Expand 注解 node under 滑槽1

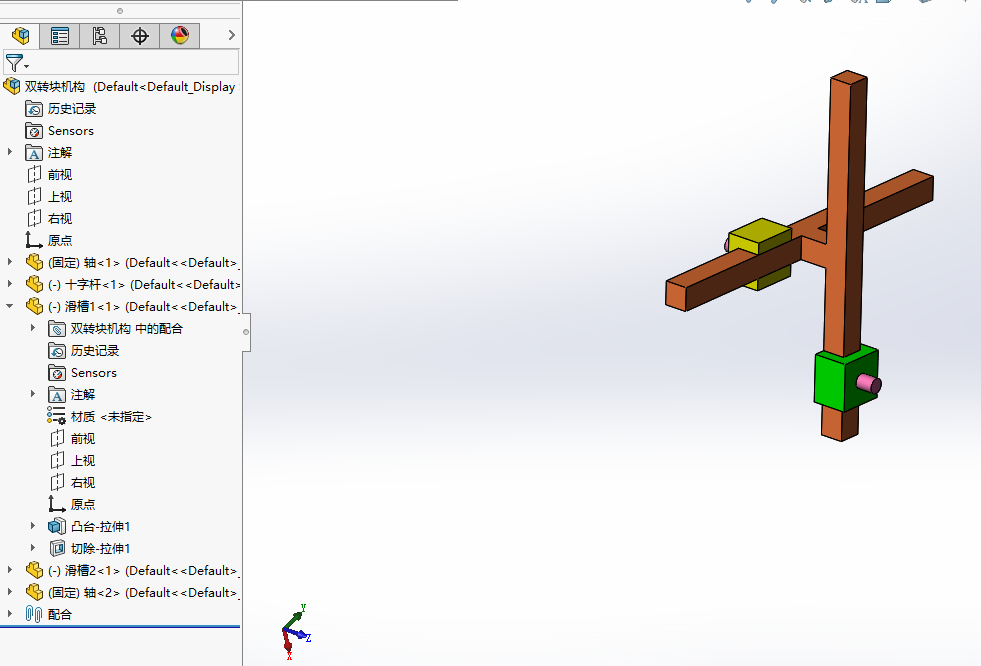pyautogui.click(x=33, y=394)
